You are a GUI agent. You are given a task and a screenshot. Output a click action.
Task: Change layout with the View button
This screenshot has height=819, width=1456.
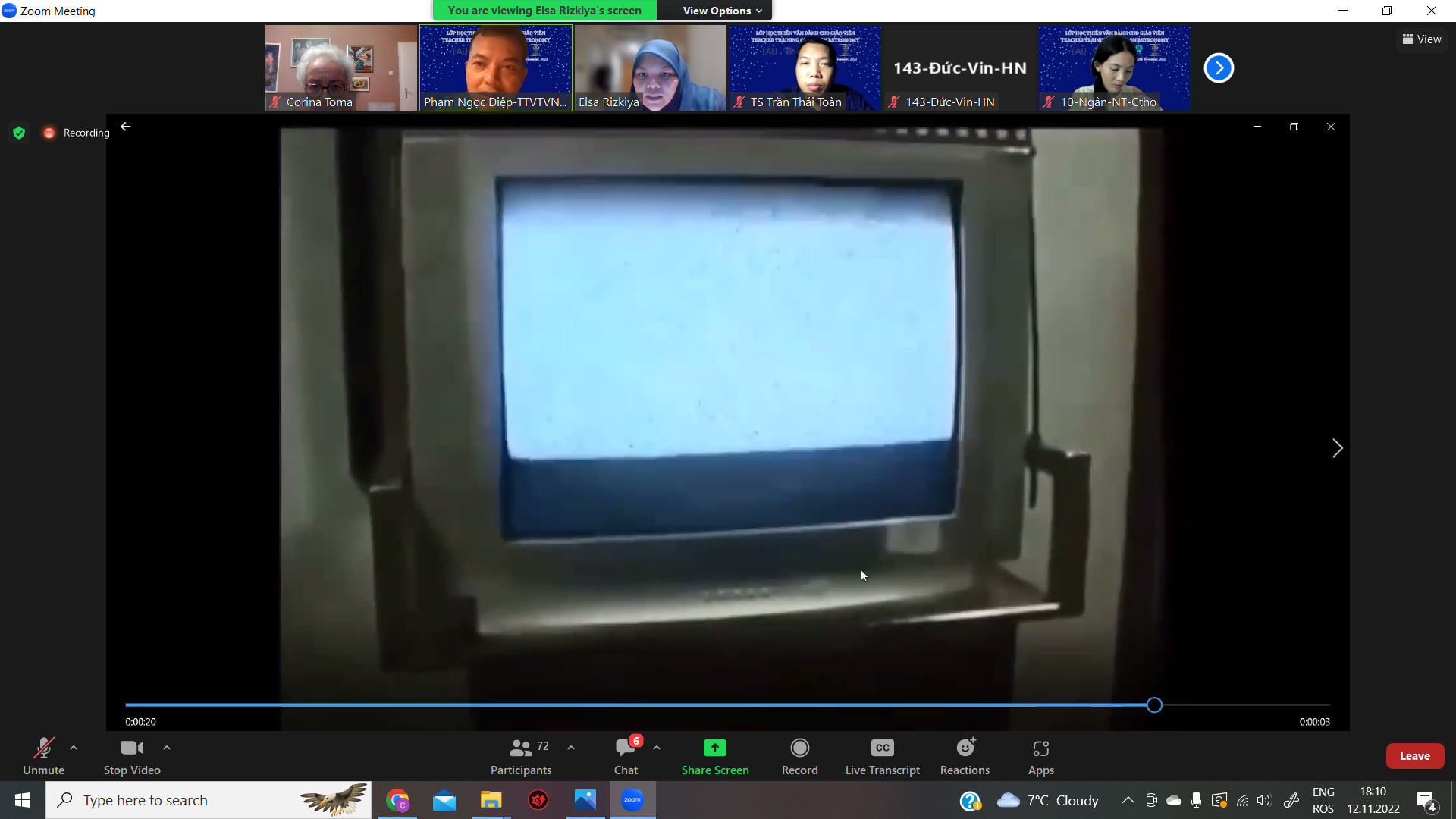click(1422, 39)
